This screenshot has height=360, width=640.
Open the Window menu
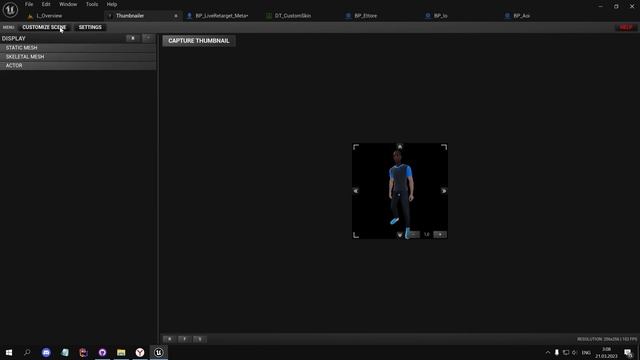coord(68,4)
